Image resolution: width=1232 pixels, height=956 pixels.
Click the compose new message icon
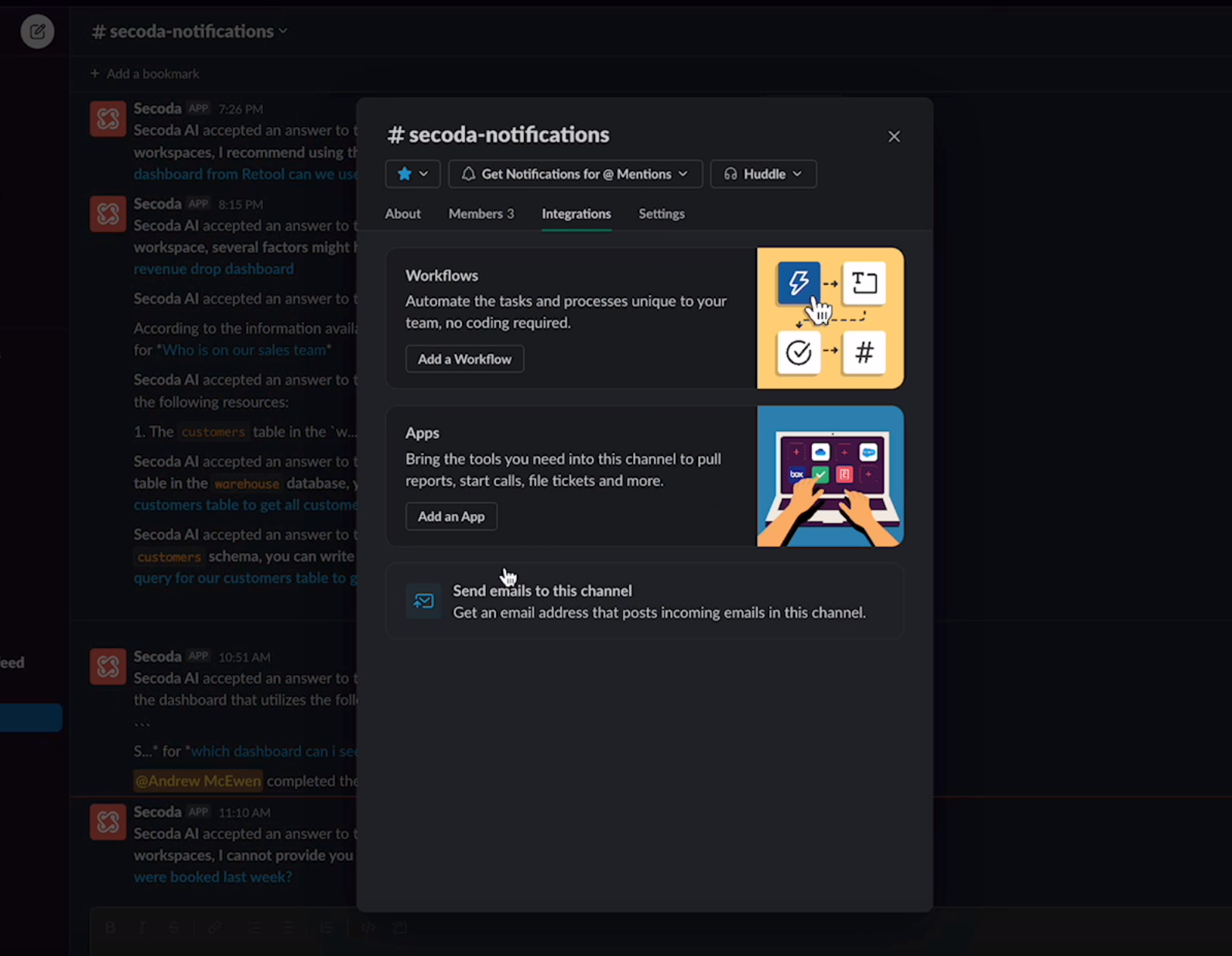(37, 32)
